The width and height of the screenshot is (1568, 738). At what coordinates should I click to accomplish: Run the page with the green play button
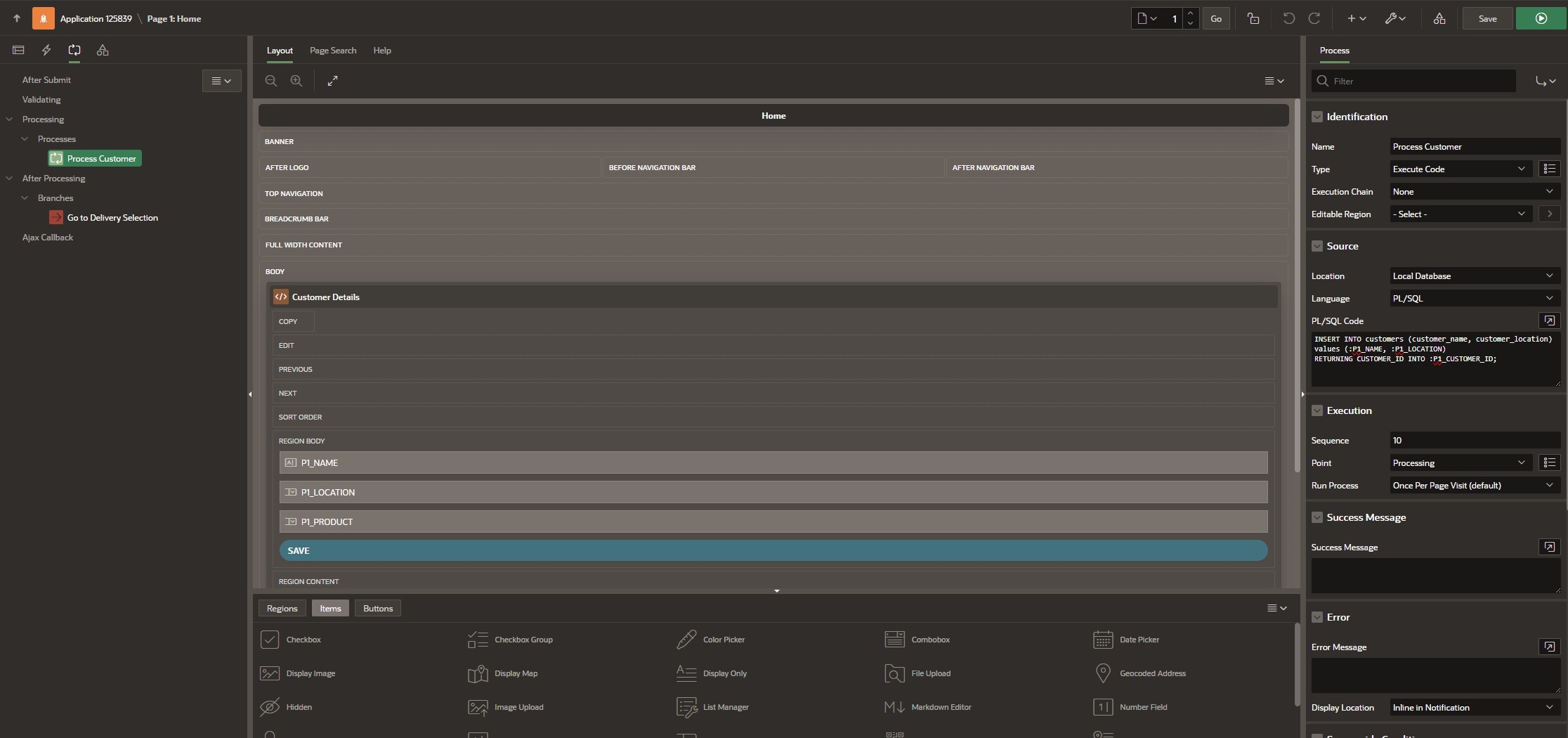pyautogui.click(x=1541, y=18)
